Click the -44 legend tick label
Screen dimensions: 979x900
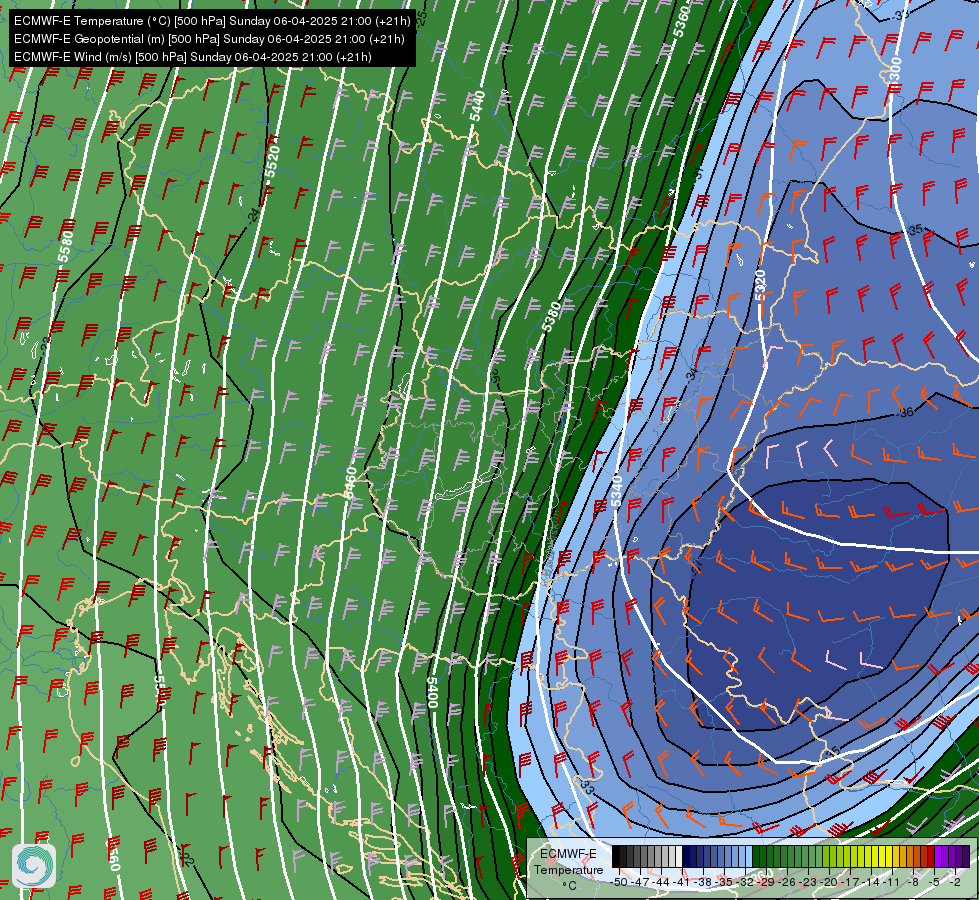coord(661,882)
